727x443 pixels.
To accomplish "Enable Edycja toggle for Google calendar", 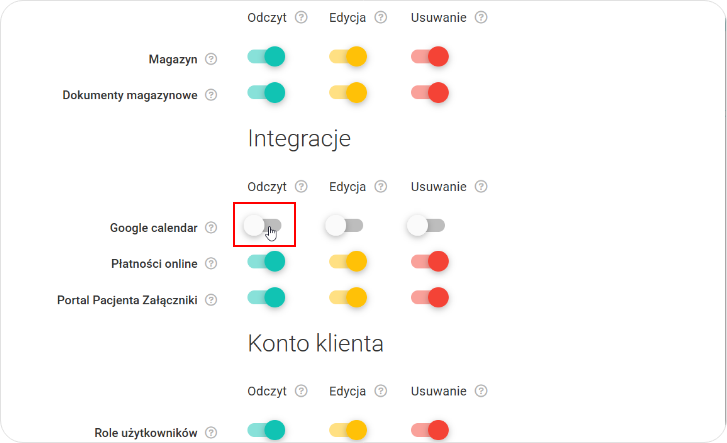I will click(x=345, y=226).
